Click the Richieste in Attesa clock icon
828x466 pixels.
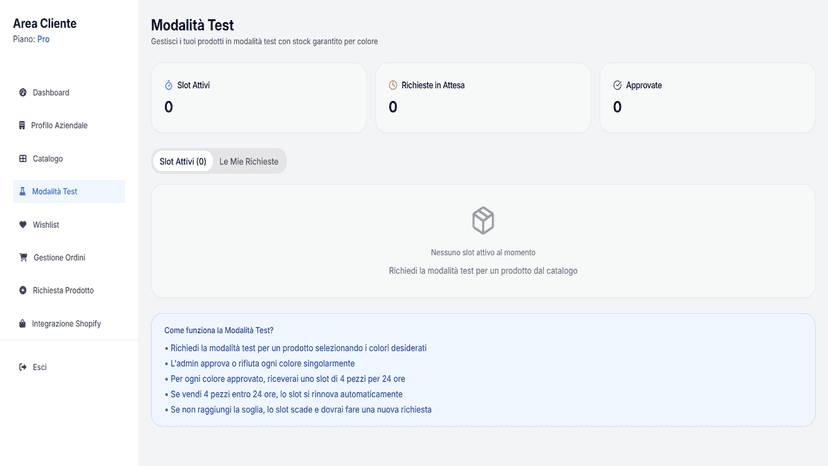(x=393, y=85)
